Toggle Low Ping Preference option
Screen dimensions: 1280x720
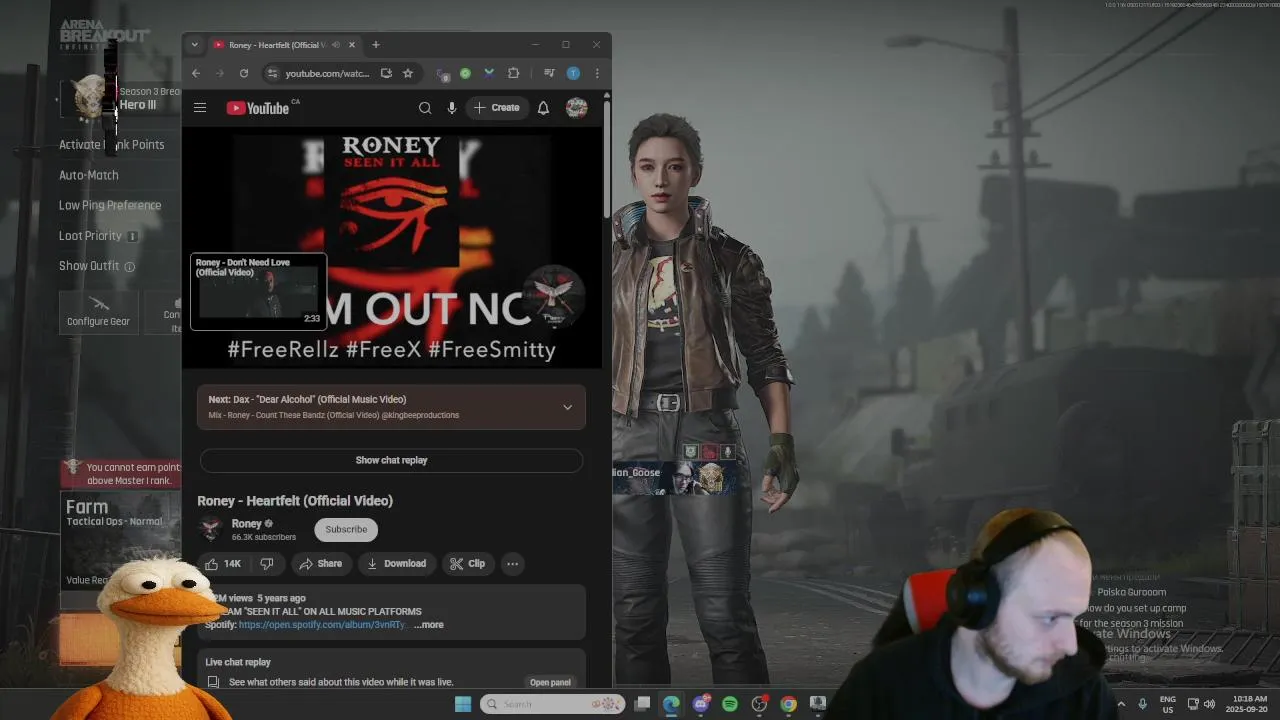[x=110, y=205]
